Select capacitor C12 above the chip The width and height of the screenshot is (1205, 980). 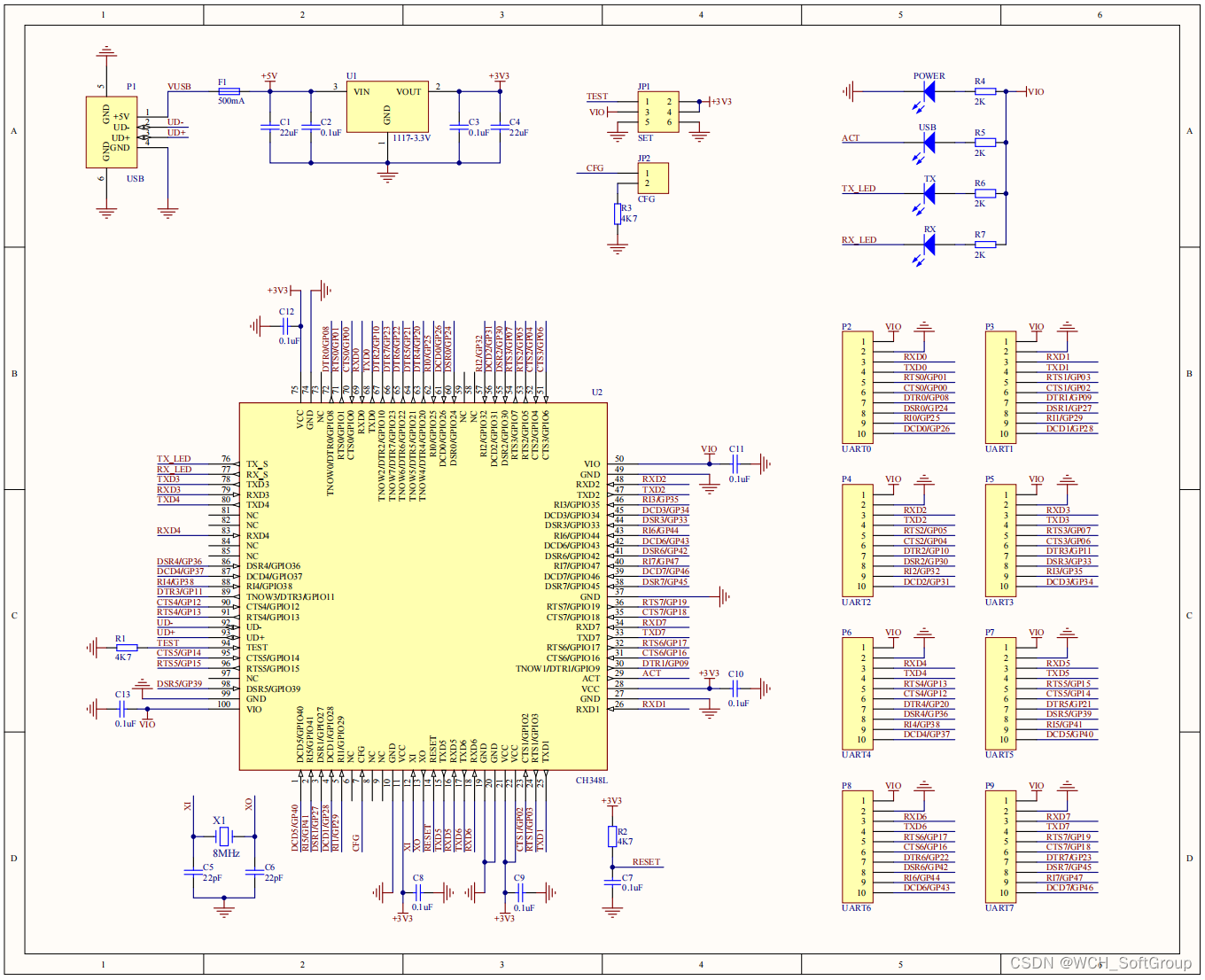pyautogui.click(x=285, y=326)
